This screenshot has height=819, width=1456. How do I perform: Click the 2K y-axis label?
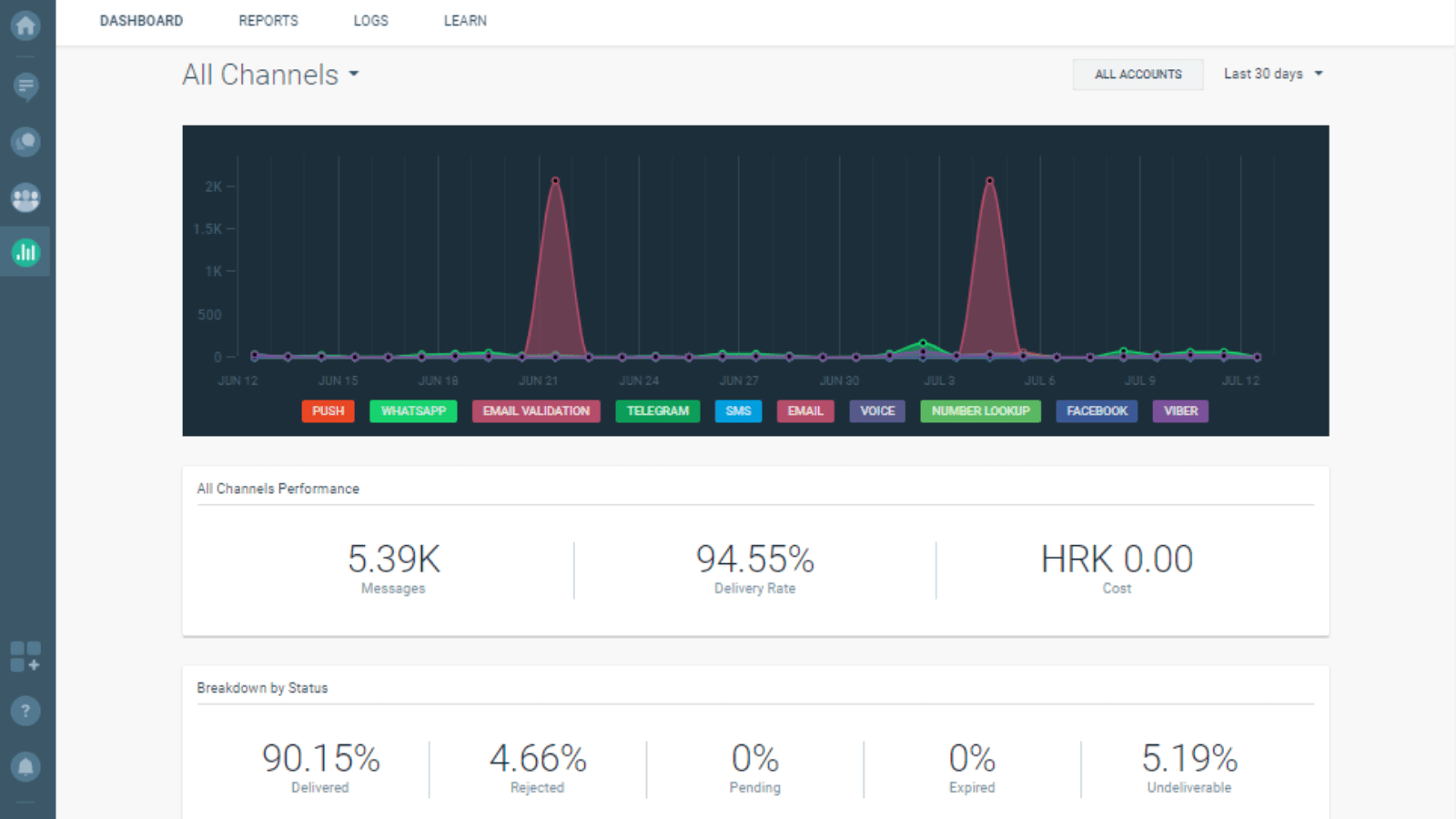coord(213,187)
